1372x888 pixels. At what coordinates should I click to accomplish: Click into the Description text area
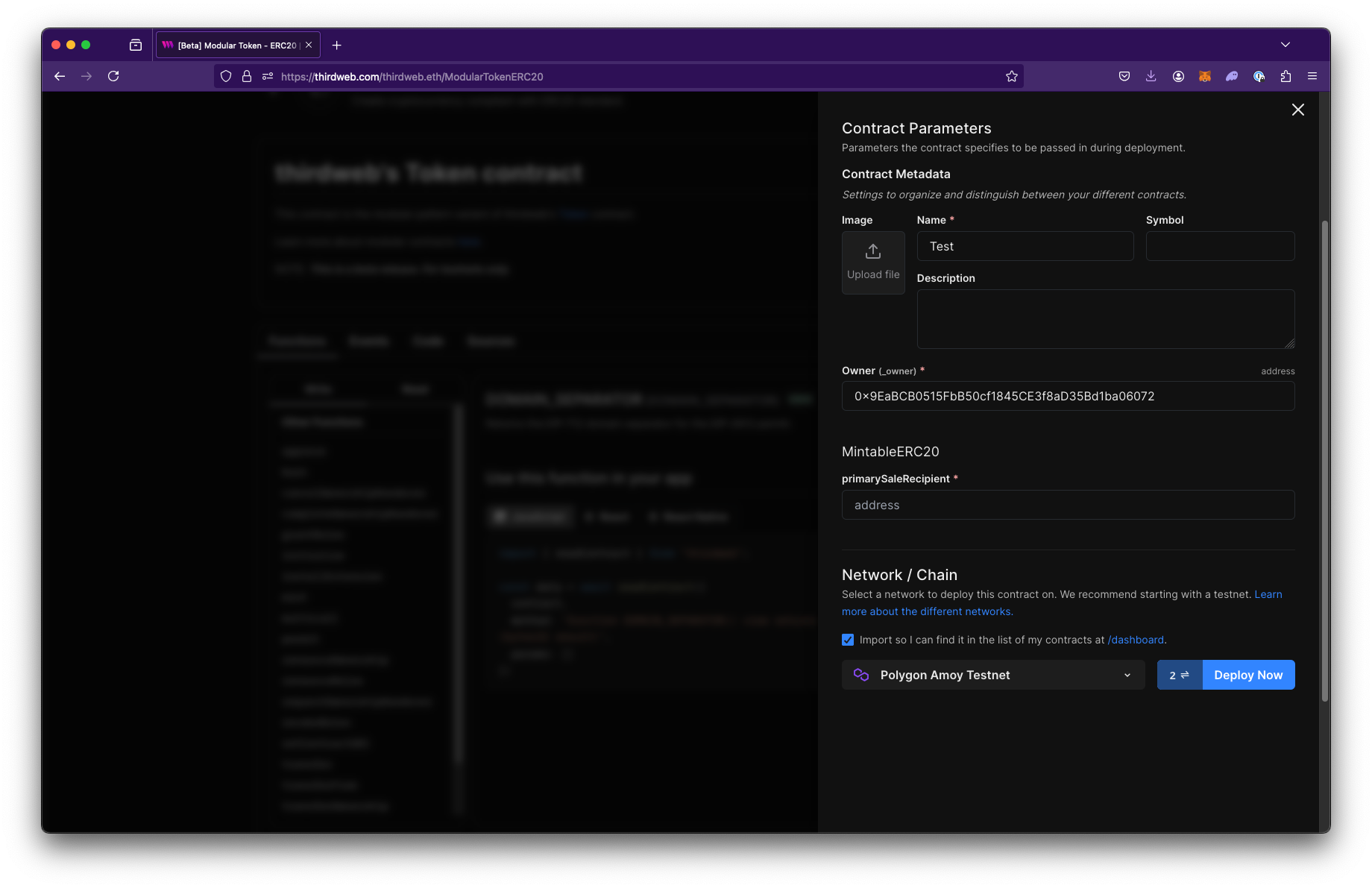pos(1106,319)
